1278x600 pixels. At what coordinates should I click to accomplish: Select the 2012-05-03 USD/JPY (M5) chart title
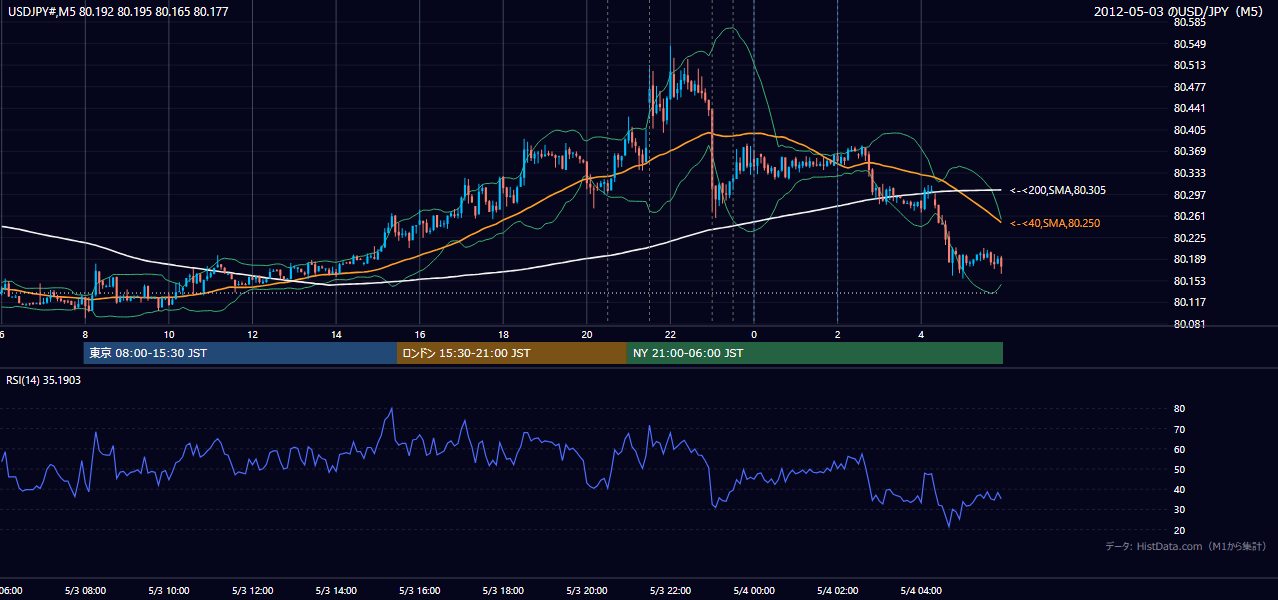1179,12
